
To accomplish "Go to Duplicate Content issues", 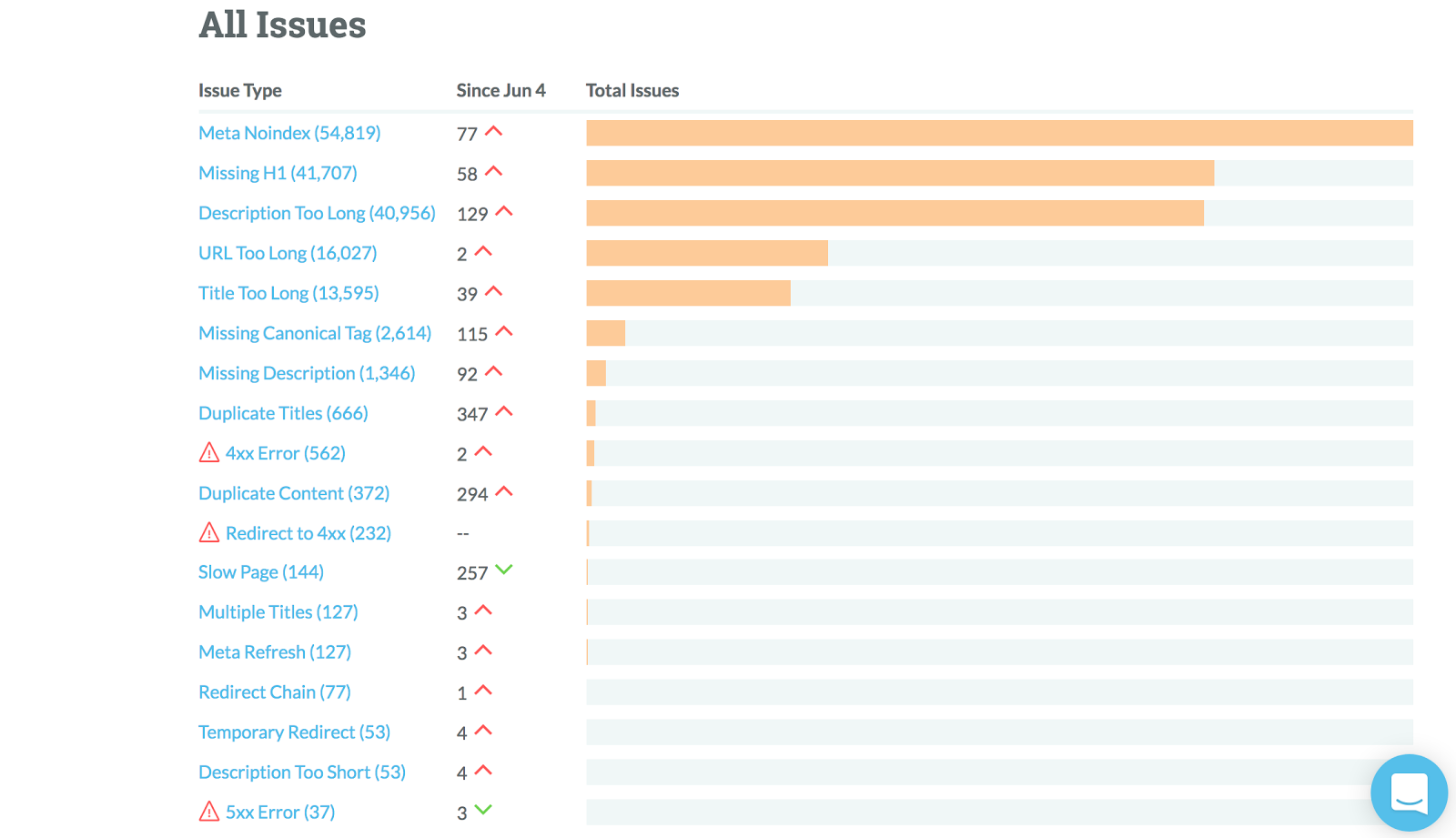I will [294, 493].
